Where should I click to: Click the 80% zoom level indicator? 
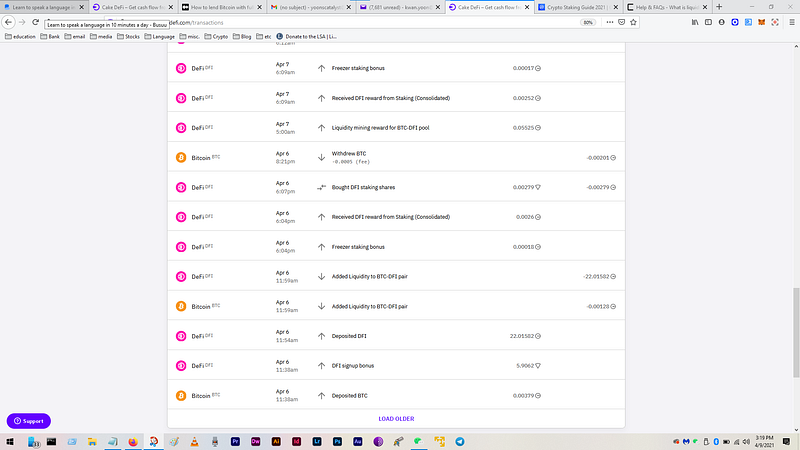tap(588, 22)
